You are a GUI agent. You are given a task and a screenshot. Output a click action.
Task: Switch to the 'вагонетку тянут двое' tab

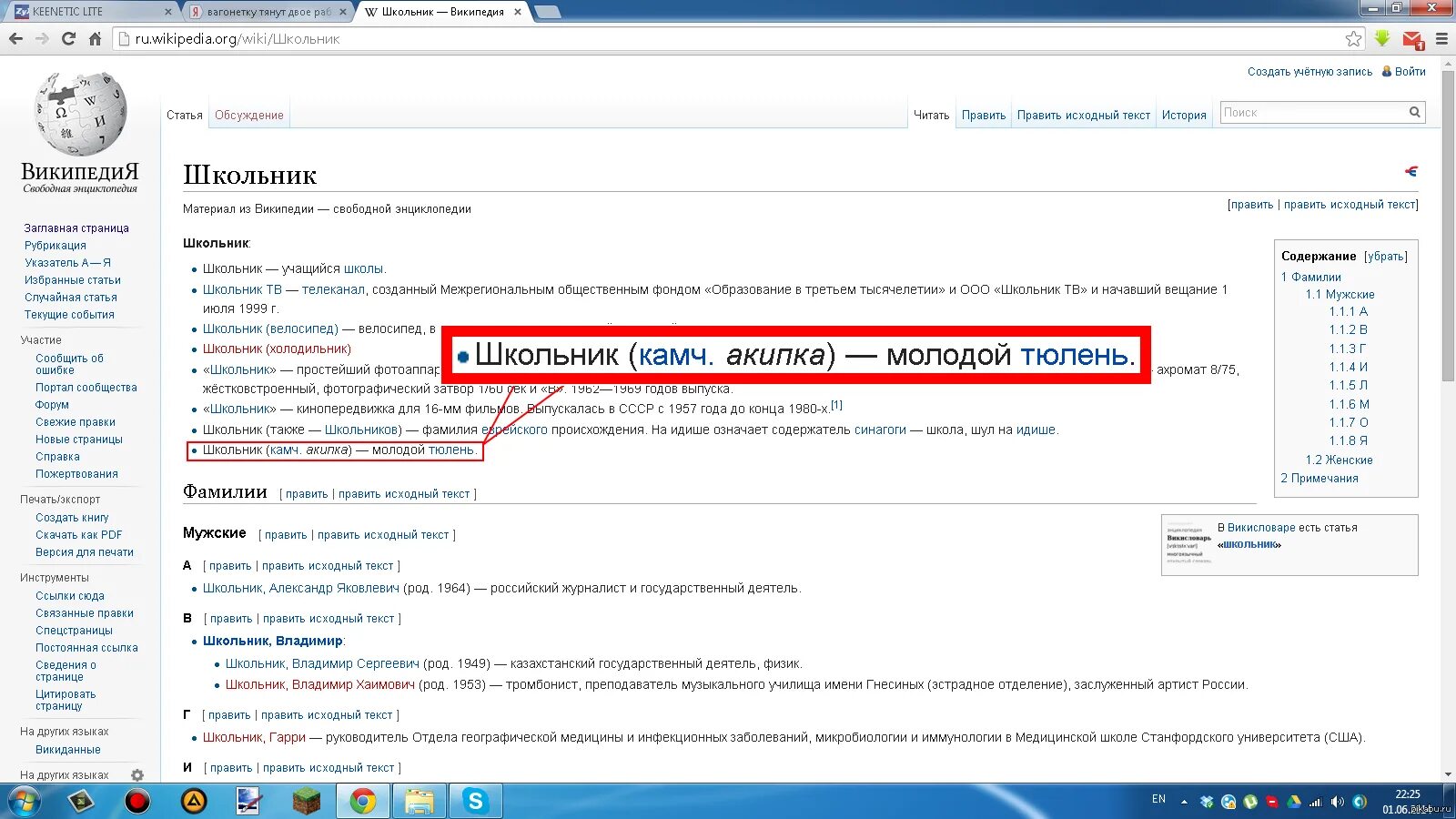pyautogui.click(x=268, y=12)
